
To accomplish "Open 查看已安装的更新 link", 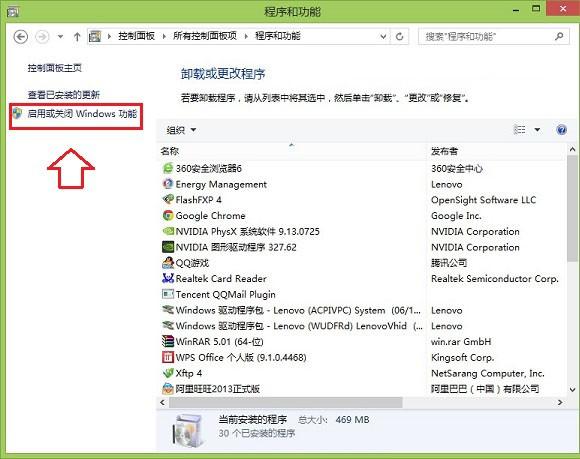I will 64,95.
